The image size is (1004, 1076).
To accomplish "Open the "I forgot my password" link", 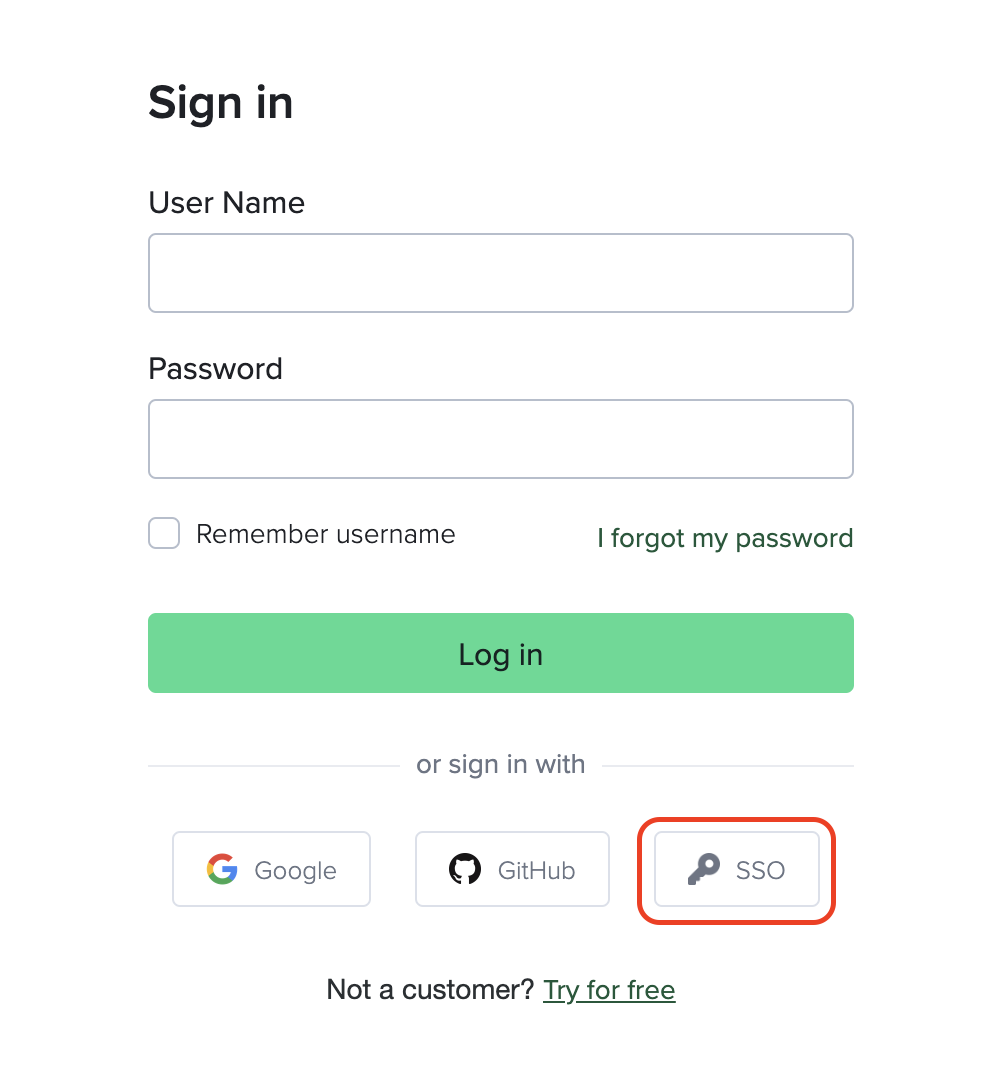I will coord(724,538).
